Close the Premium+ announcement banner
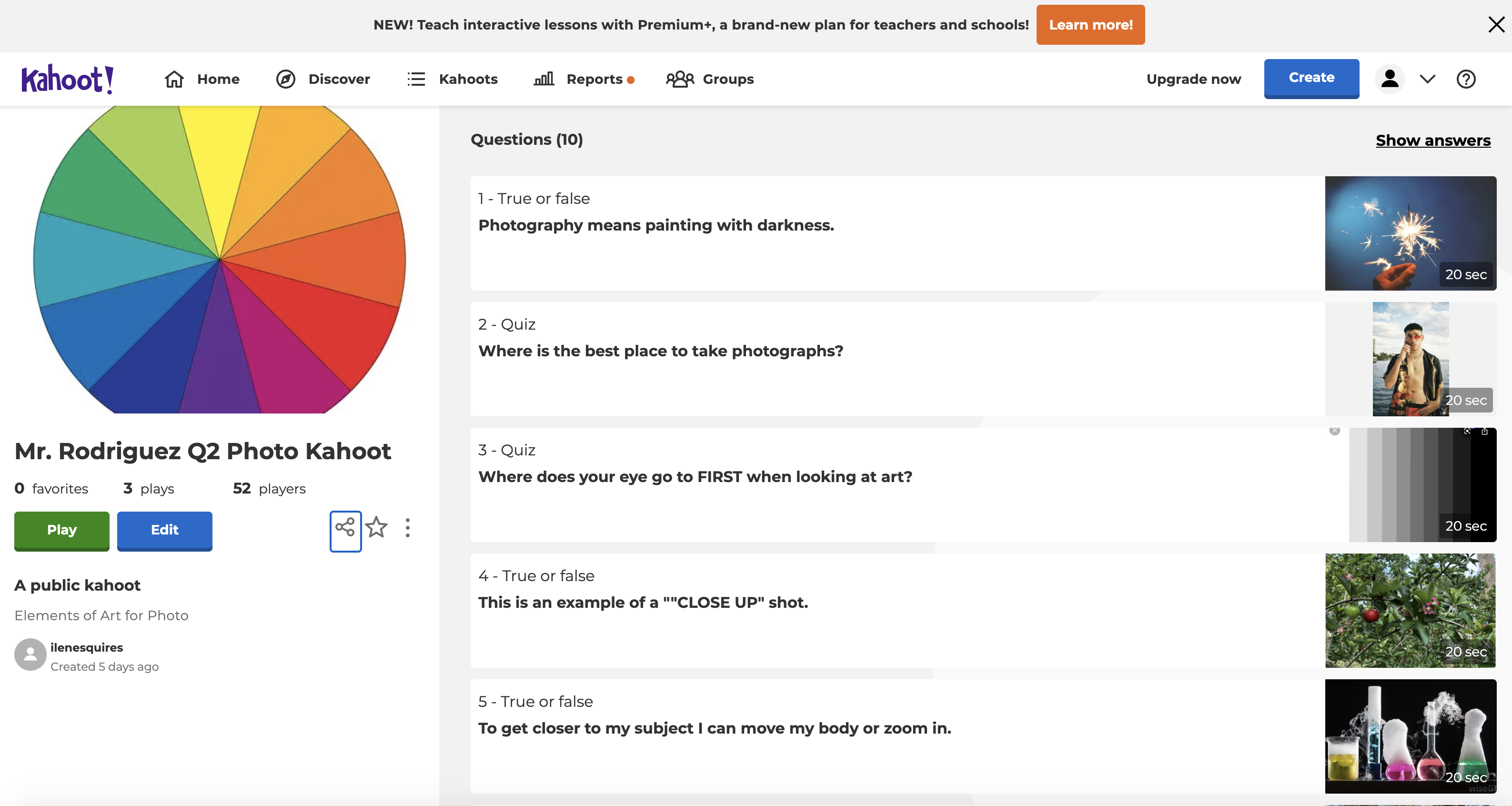 click(x=1496, y=25)
